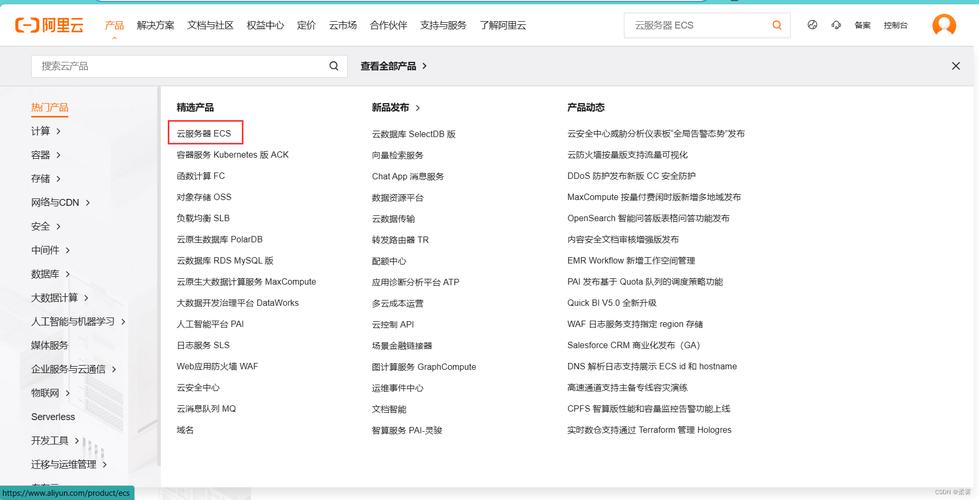979x500 pixels.
Task: Click the orange search icon in header
Action: point(777,25)
